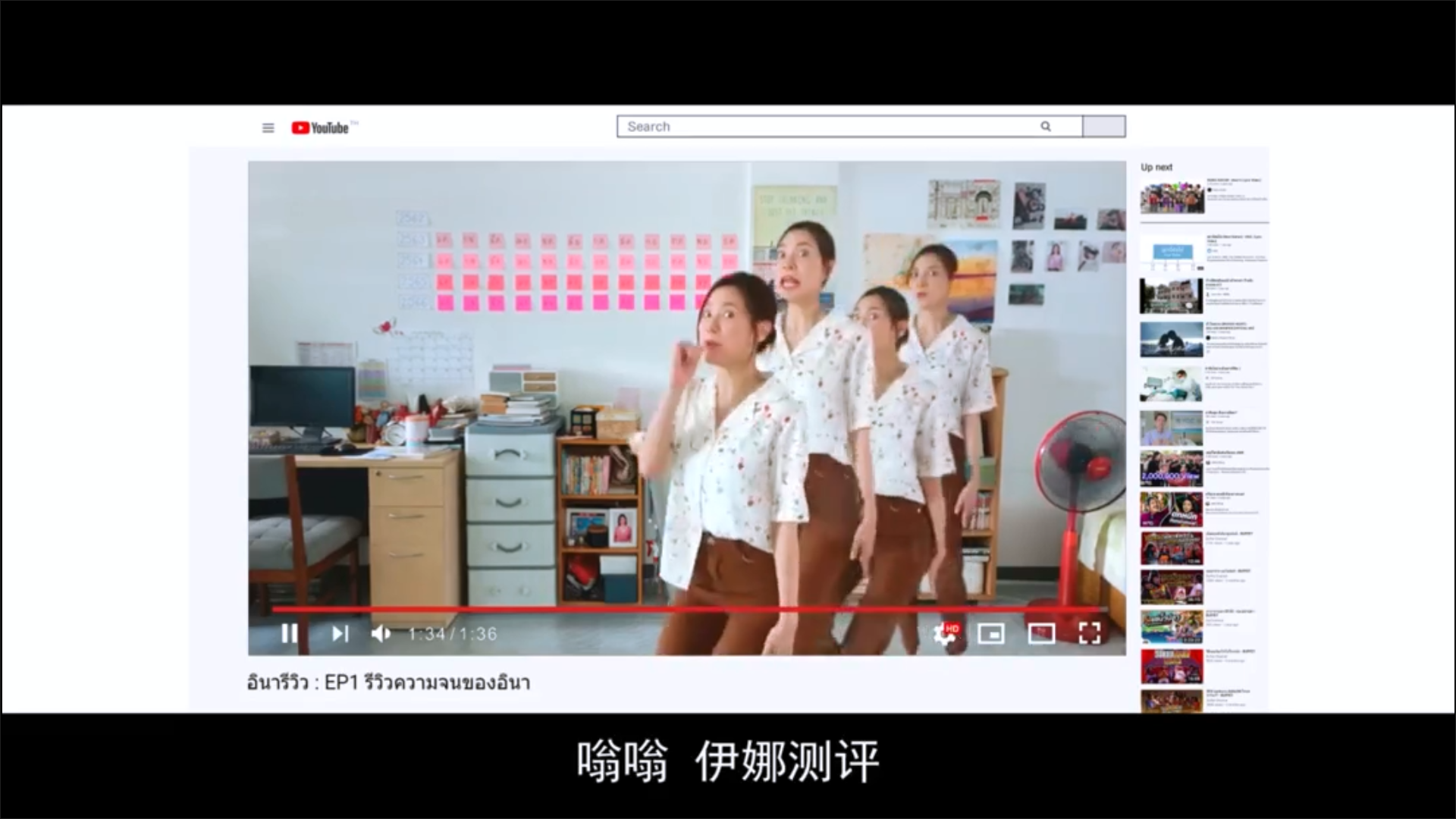Mute the video audio via the speaker icon
This screenshot has width=1456, height=819.
[x=381, y=634]
